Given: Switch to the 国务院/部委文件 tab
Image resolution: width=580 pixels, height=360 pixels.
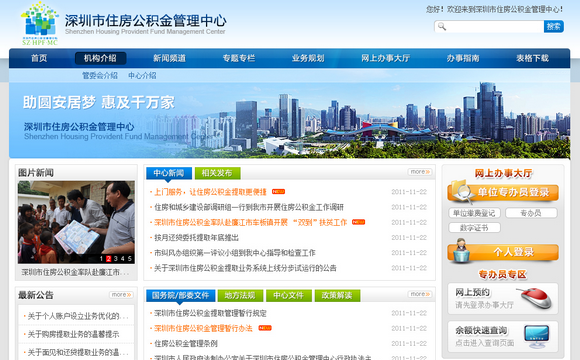Looking at the screenshot, I should [180, 295].
